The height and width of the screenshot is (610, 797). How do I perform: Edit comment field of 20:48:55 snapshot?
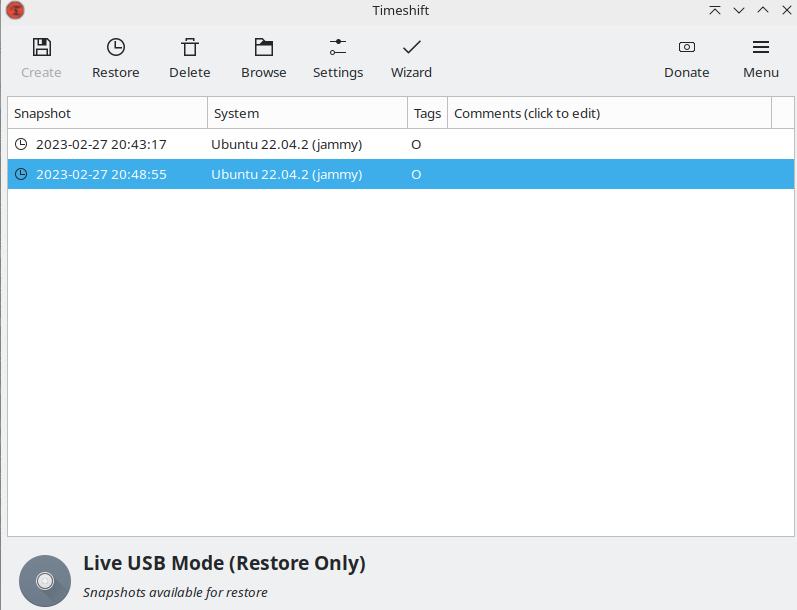pos(609,174)
